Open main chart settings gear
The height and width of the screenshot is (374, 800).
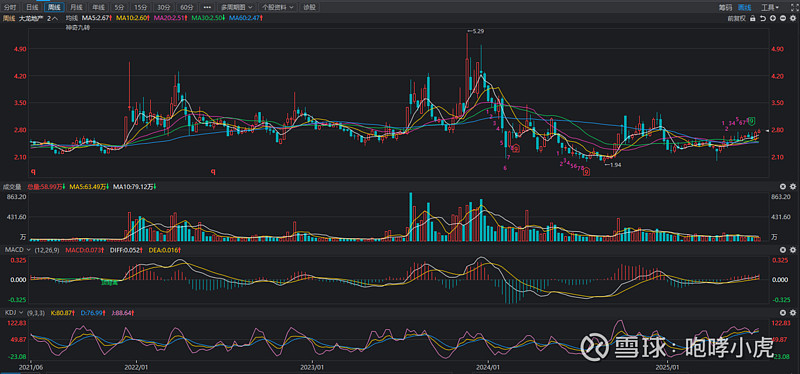[792, 18]
